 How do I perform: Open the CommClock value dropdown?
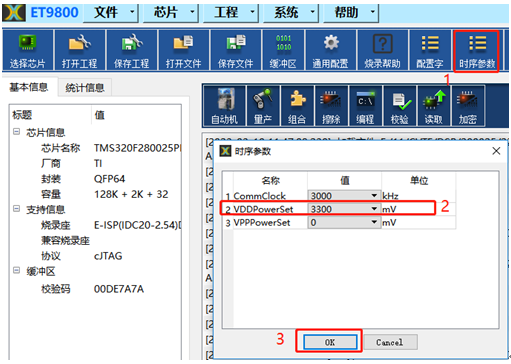point(374,196)
